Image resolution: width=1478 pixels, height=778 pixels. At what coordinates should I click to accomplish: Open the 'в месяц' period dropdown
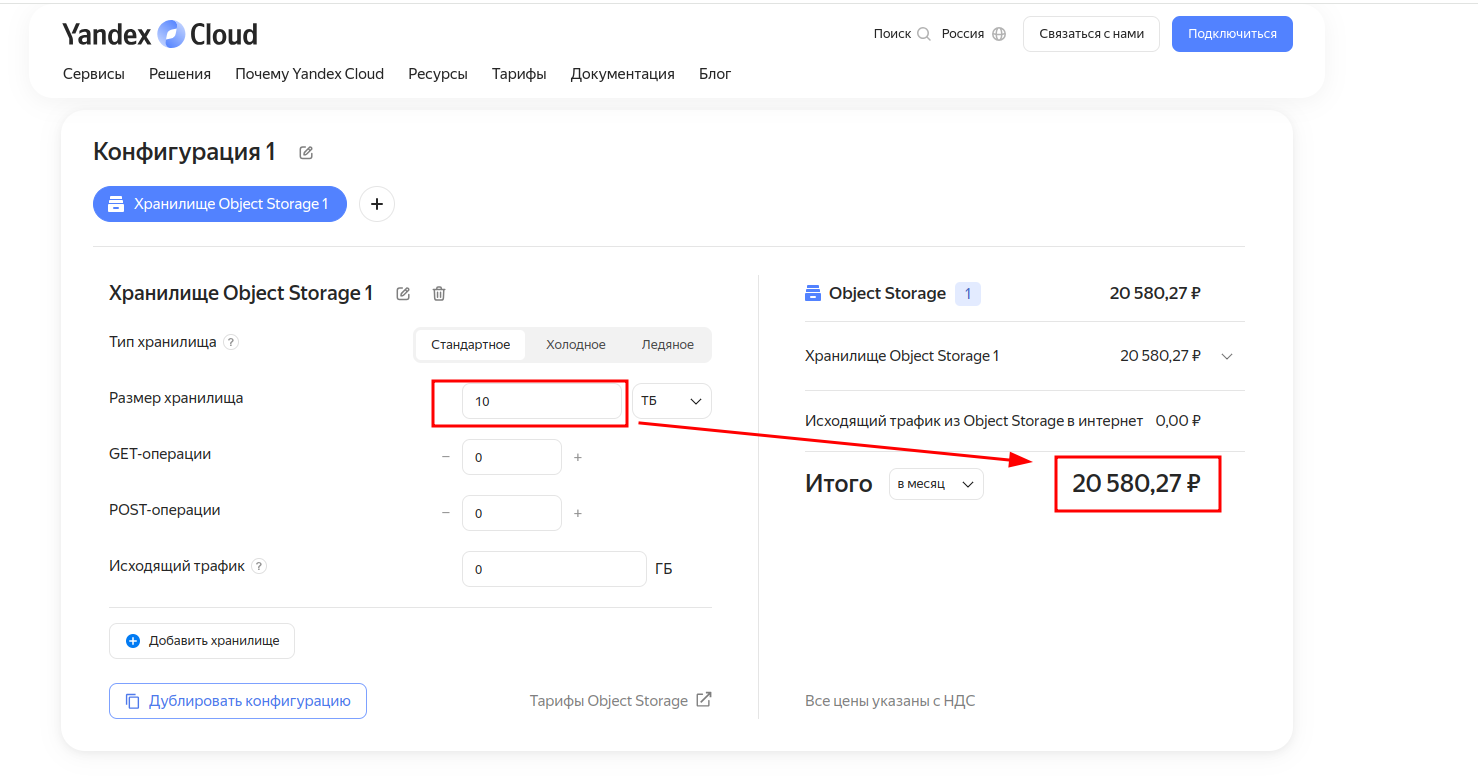pos(936,484)
